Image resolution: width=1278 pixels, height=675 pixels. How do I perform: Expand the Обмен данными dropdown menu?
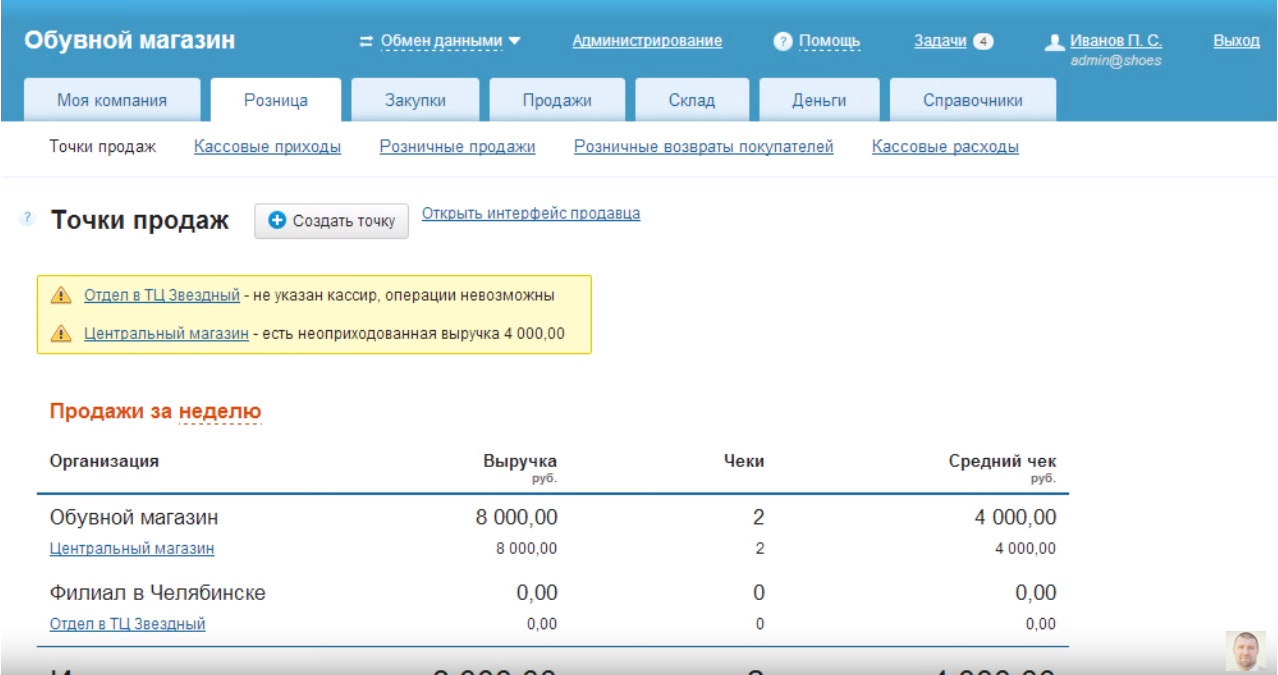tap(451, 42)
